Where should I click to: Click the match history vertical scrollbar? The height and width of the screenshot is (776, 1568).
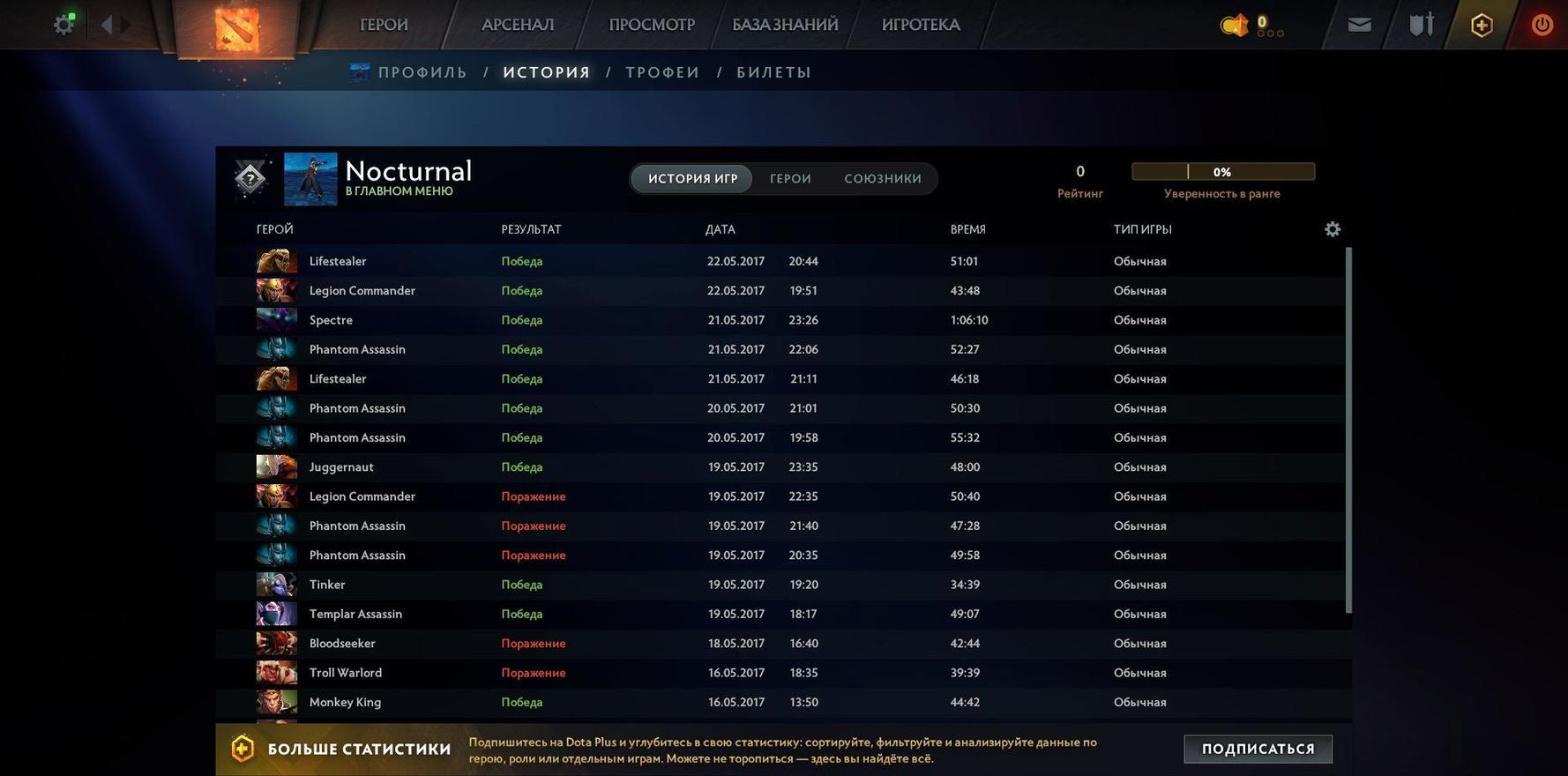pos(1348,430)
